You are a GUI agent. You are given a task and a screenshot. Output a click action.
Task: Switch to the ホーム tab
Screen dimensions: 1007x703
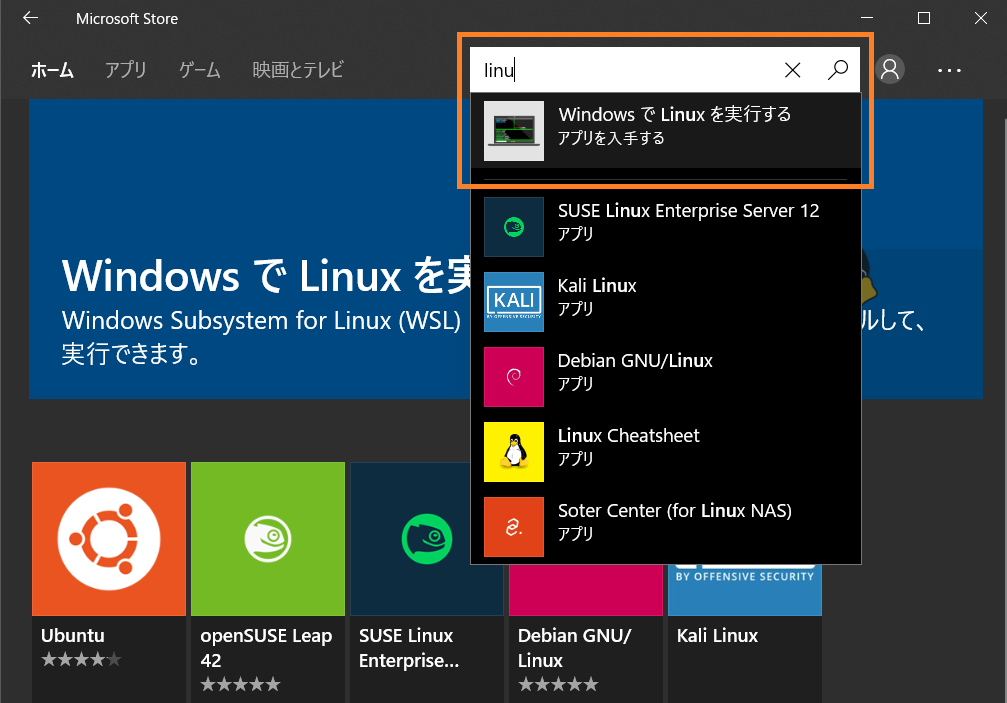52,70
